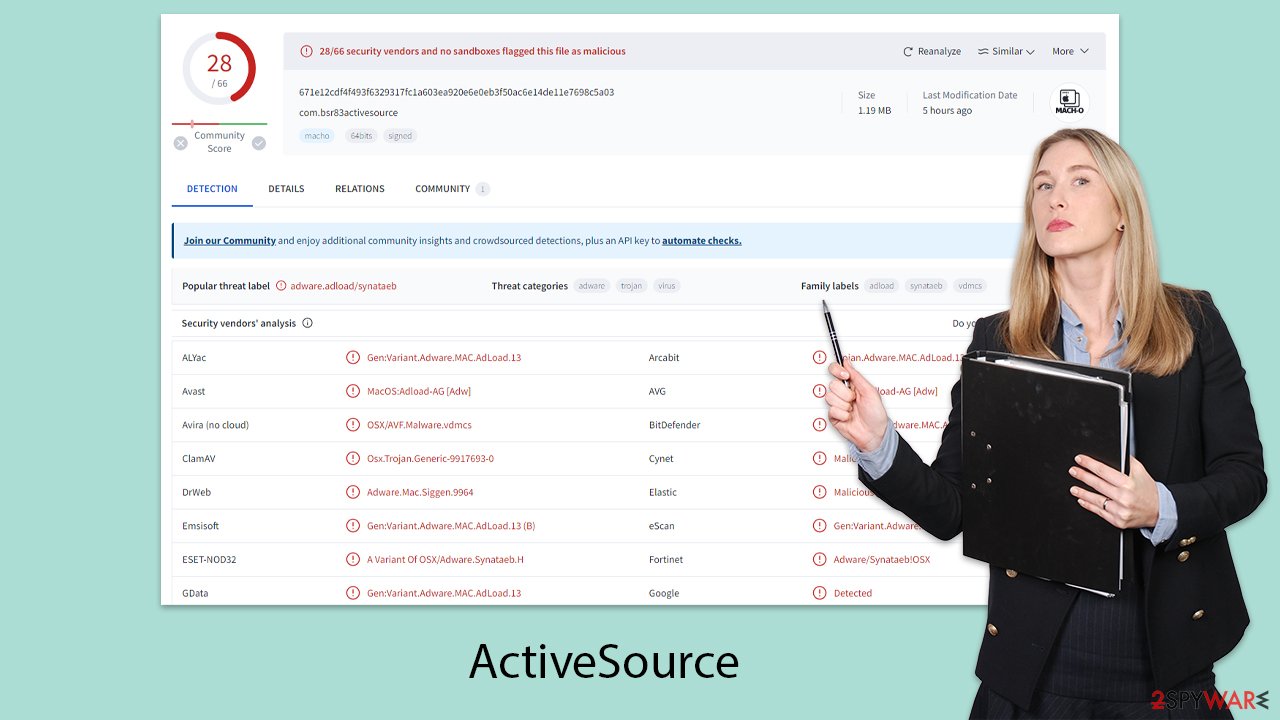Click the trojan threat category tag
This screenshot has width=1280, height=720.
[x=632, y=286]
